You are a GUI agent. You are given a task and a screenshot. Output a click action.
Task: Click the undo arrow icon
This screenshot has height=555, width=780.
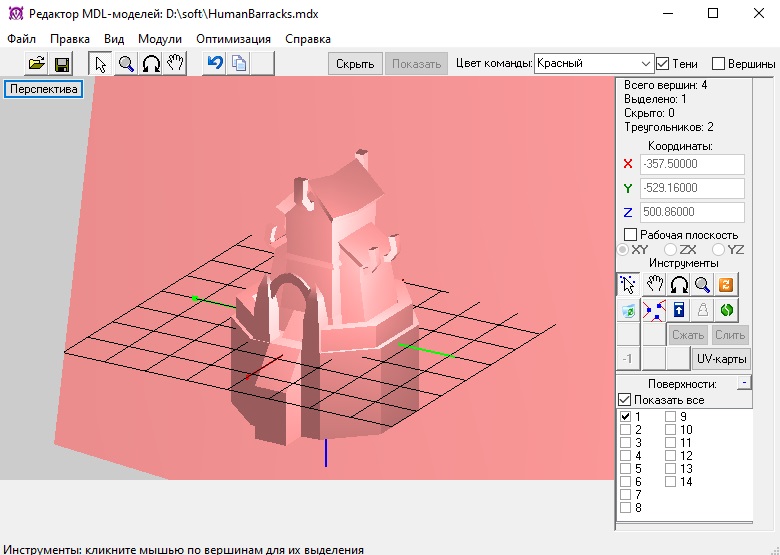pos(214,64)
